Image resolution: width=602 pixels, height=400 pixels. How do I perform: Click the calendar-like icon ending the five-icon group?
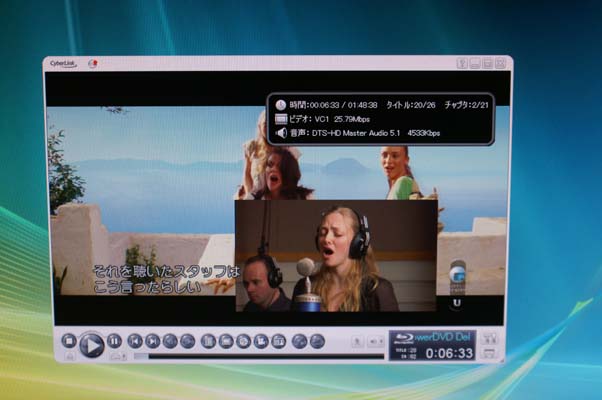click(x=279, y=341)
